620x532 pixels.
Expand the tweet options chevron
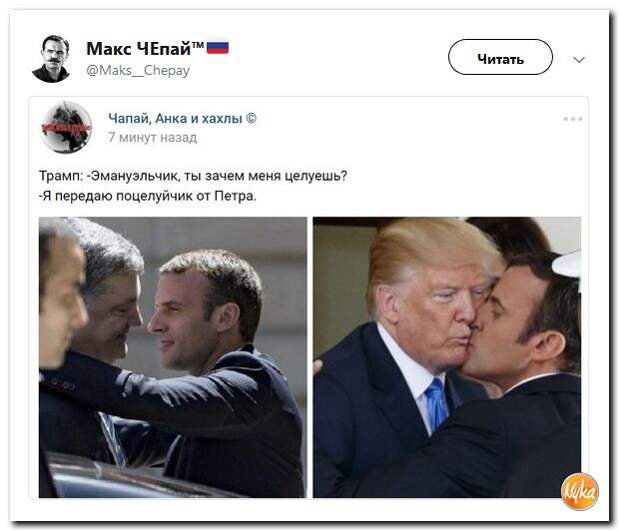(x=578, y=60)
